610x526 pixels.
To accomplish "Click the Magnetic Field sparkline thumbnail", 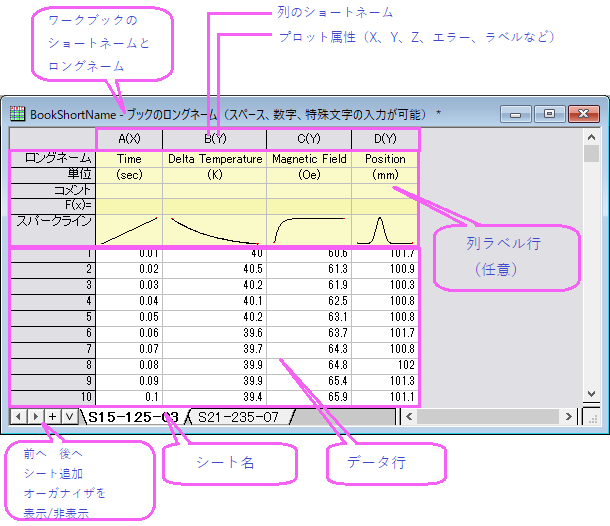I will [309, 230].
